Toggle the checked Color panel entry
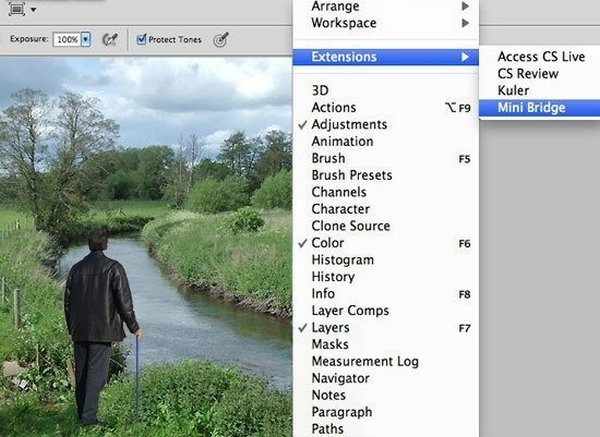 point(386,243)
